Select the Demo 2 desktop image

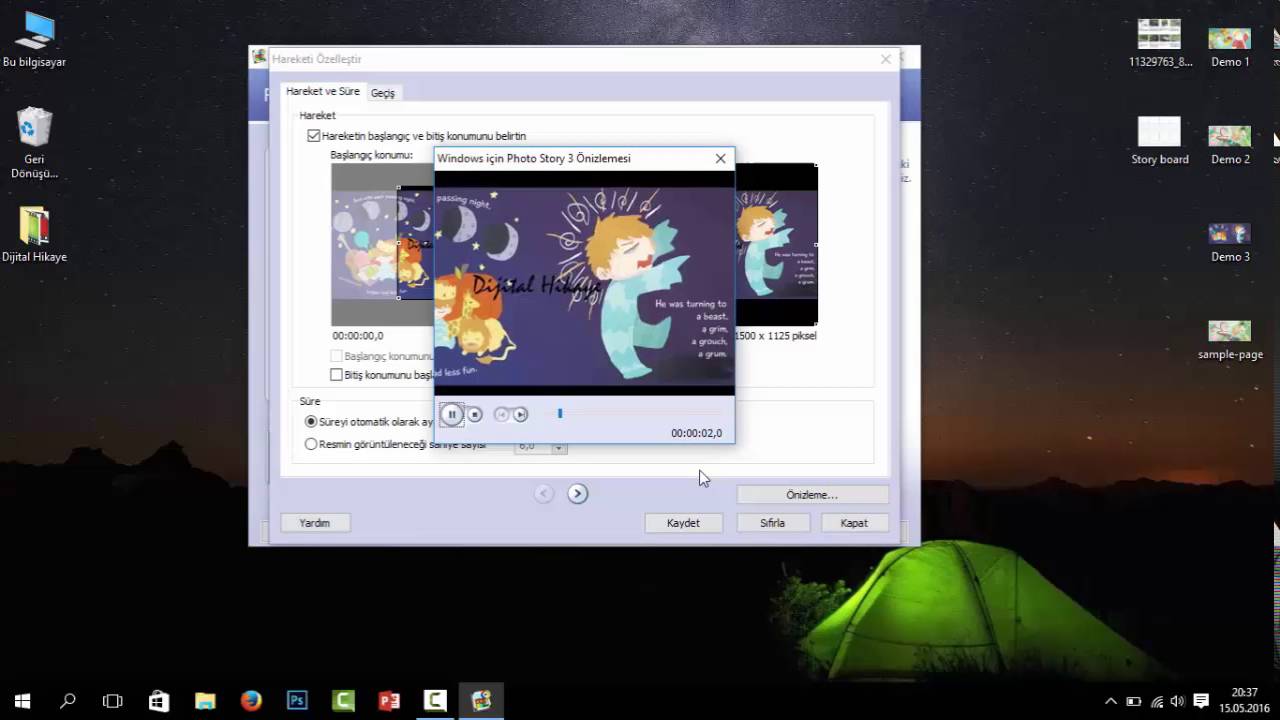coord(1230,143)
